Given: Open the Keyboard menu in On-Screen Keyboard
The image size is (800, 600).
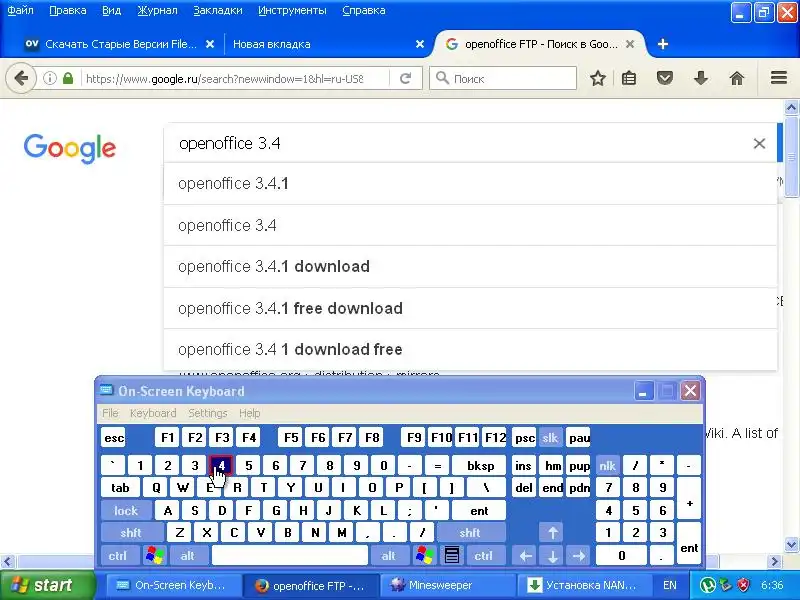Looking at the screenshot, I should point(153,413).
